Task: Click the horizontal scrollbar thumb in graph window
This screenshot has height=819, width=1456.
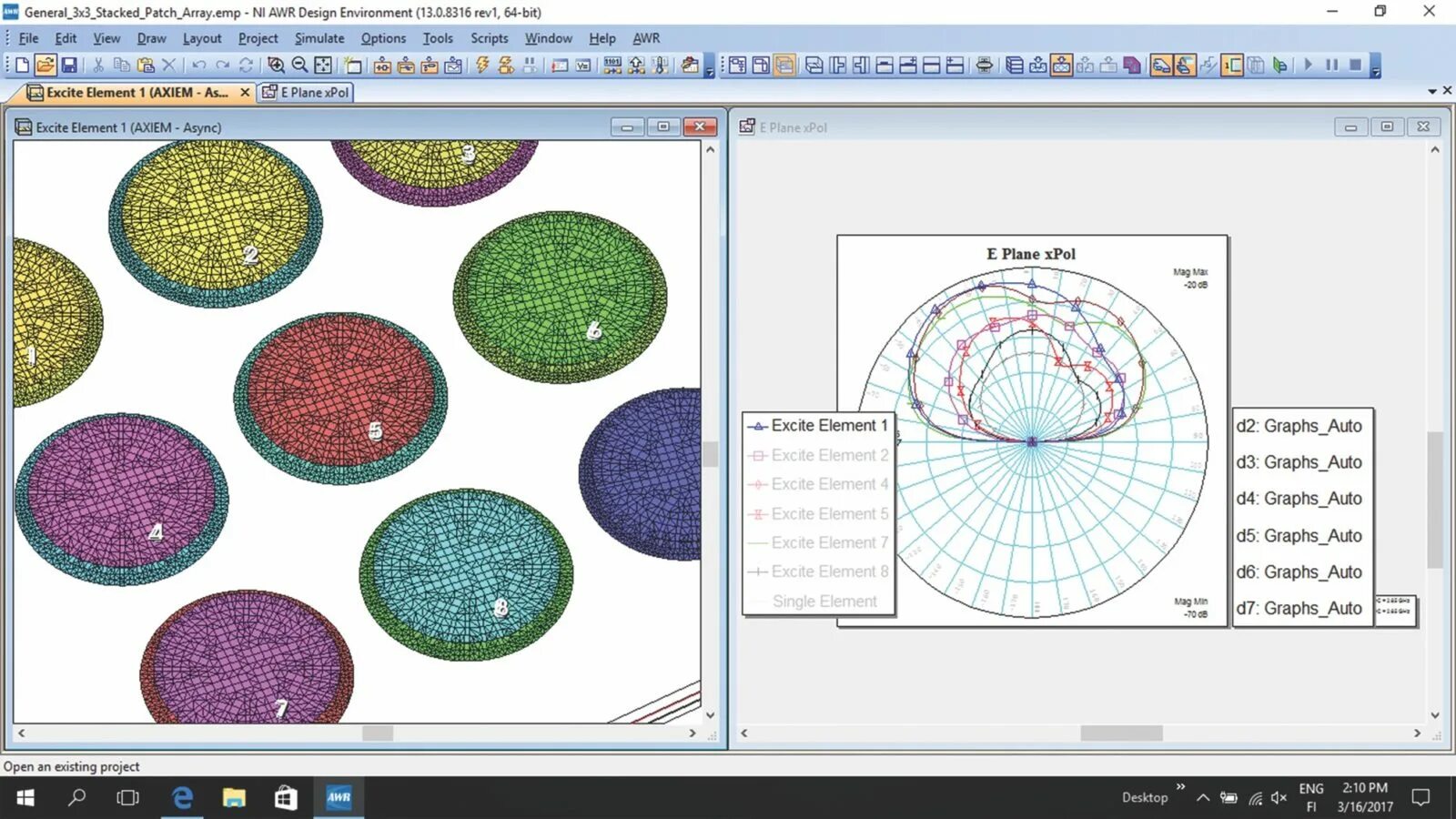Action: click(x=1121, y=733)
